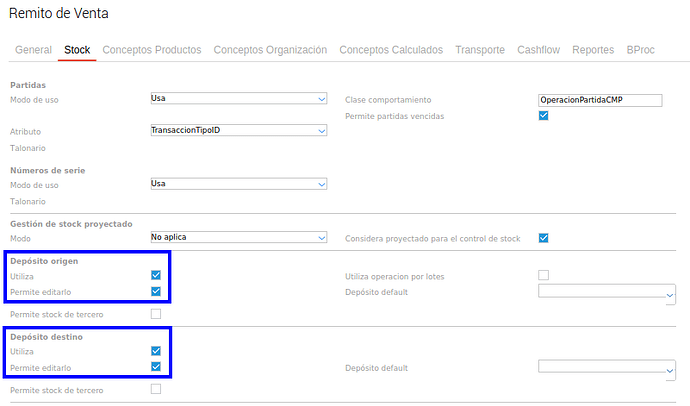The height and width of the screenshot is (406, 690).
Task: Check Permite stock de tercero for origen
Action: coord(156,314)
